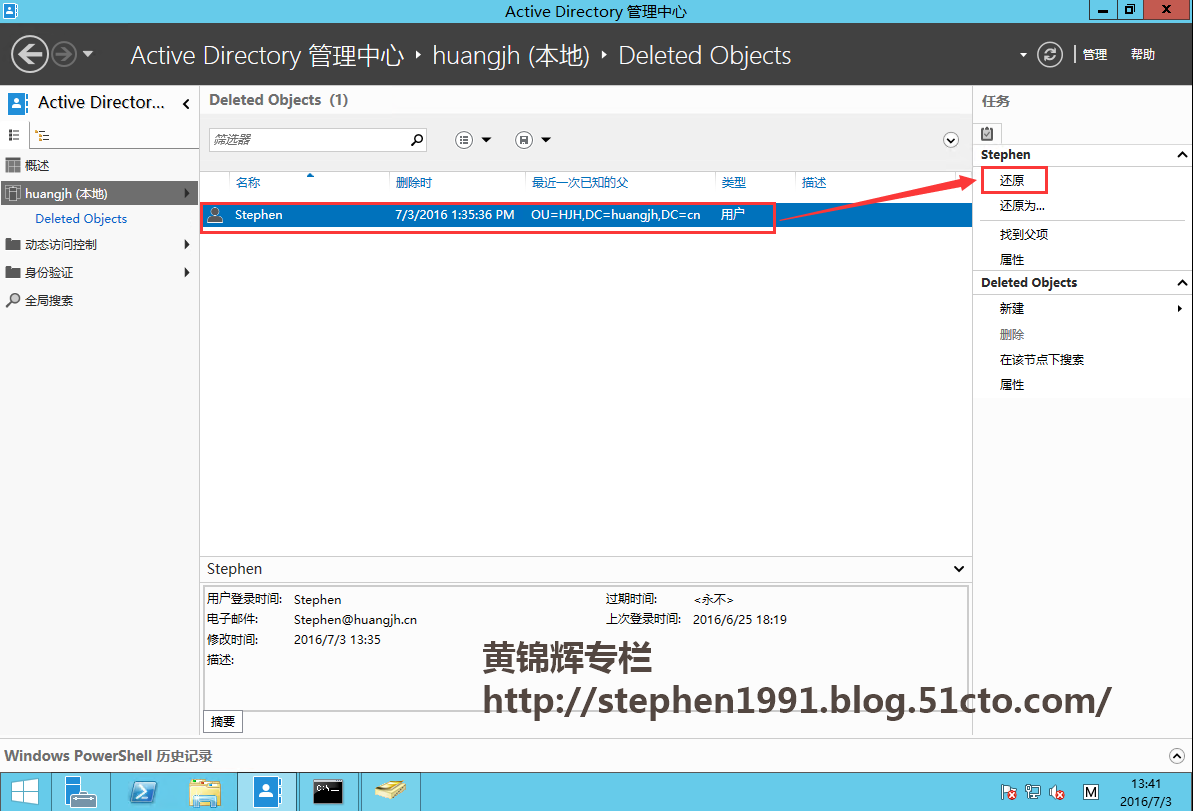Click the Windows Start button
Screen dimensions: 1193x811
pos(25,792)
